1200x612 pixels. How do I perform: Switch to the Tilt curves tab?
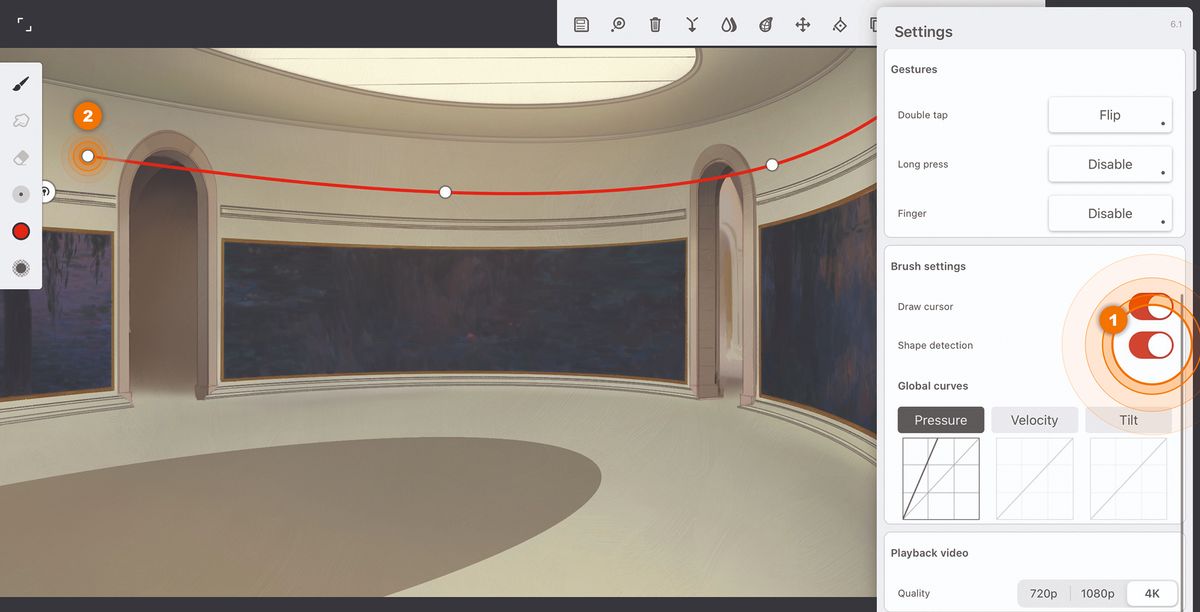coord(1128,419)
